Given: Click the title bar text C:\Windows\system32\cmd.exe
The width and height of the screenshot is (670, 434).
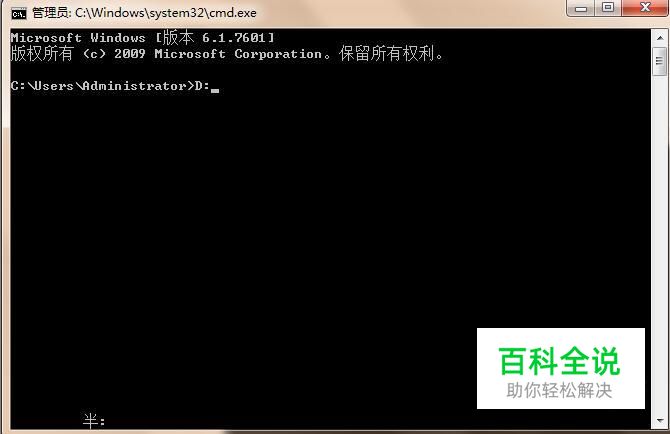Looking at the screenshot, I should (x=166, y=13).
